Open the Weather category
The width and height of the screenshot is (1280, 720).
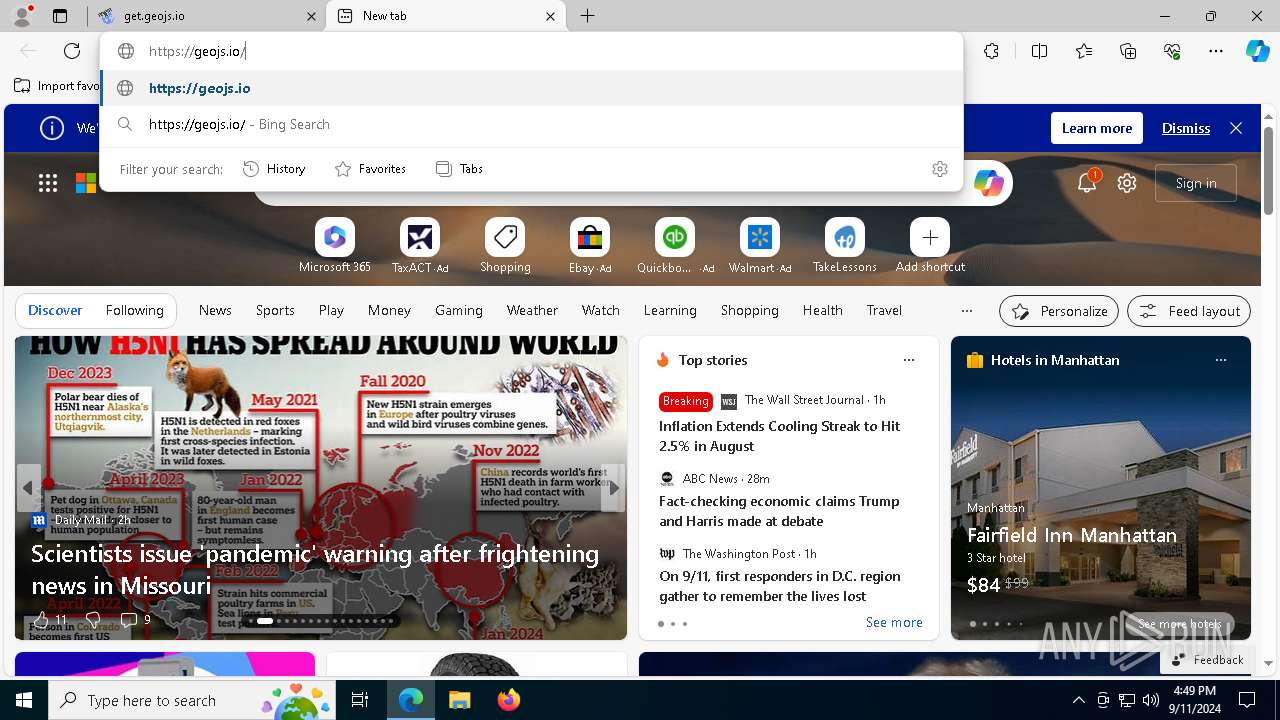(532, 311)
